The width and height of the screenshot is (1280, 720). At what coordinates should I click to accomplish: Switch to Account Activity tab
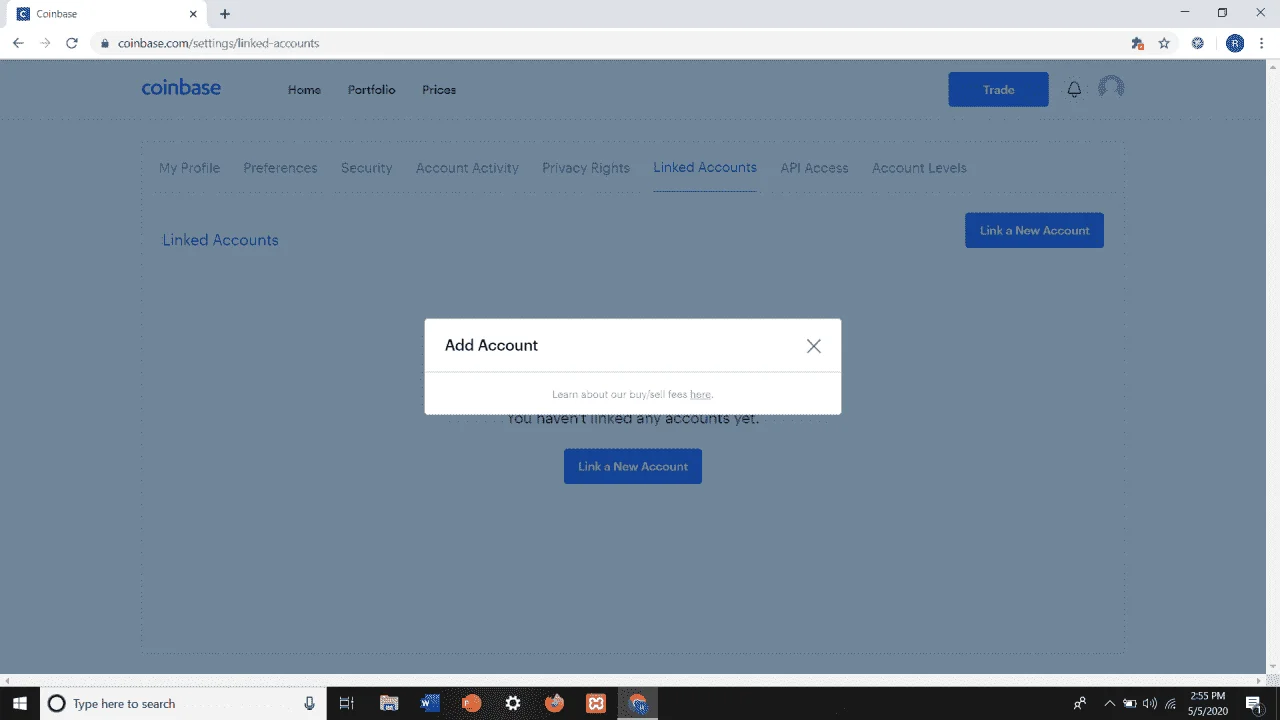(467, 168)
